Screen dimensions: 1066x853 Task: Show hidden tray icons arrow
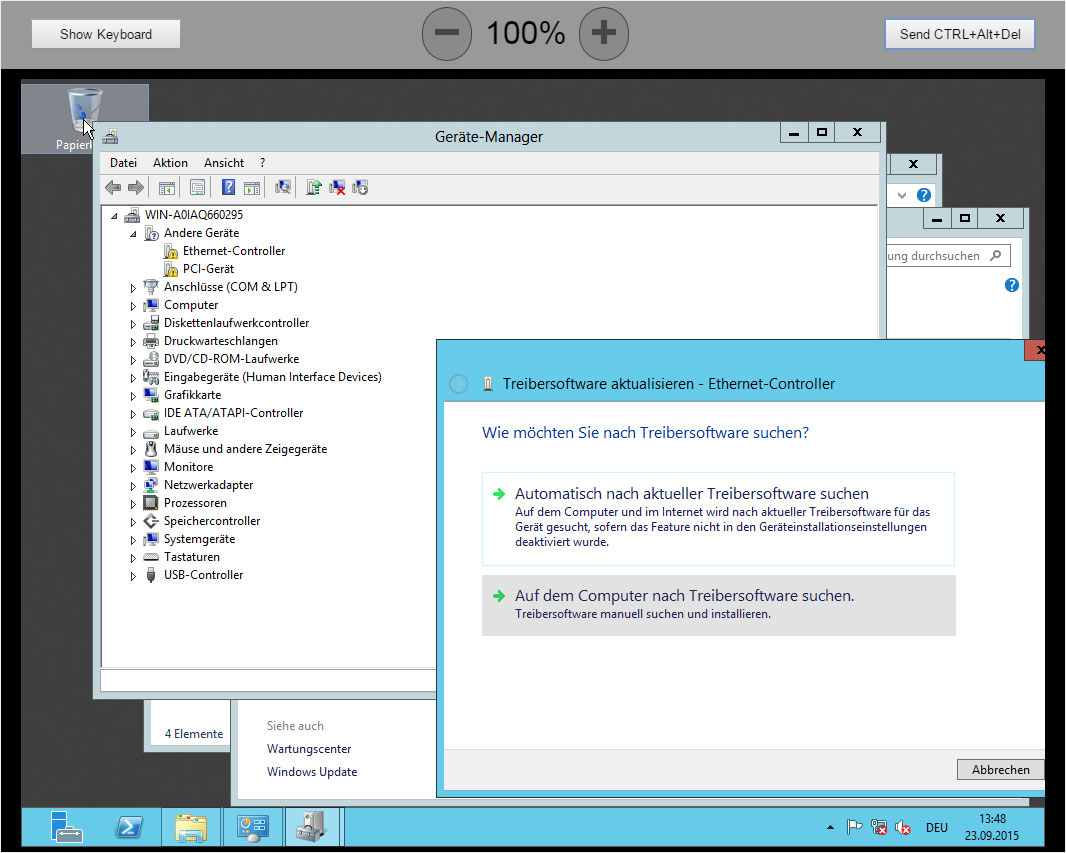click(830, 827)
